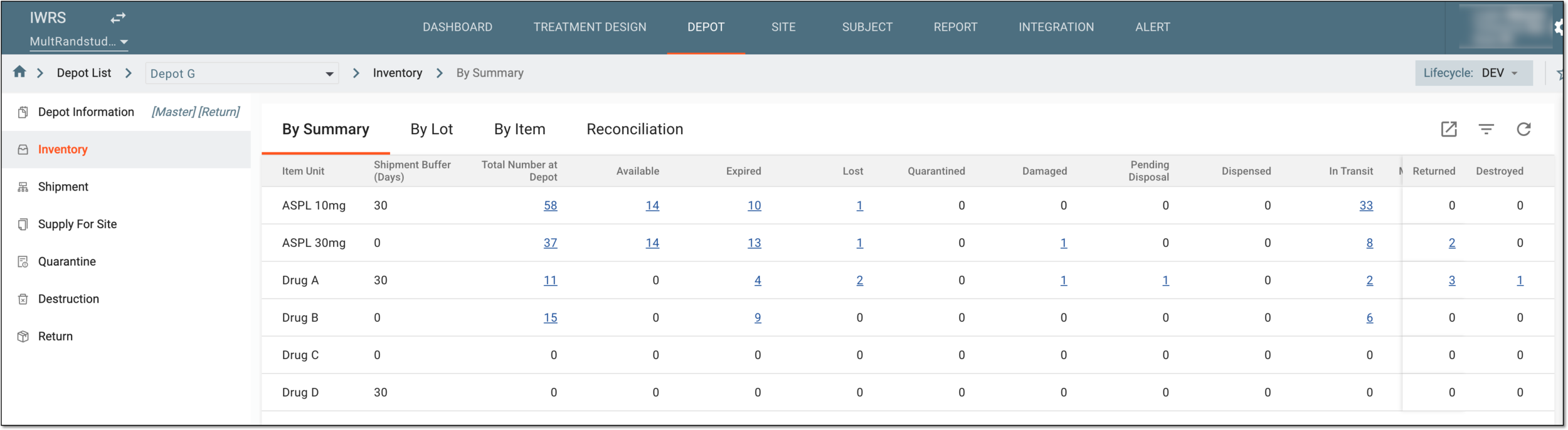Click the [Master] [Return] depot label

click(x=196, y=112)
